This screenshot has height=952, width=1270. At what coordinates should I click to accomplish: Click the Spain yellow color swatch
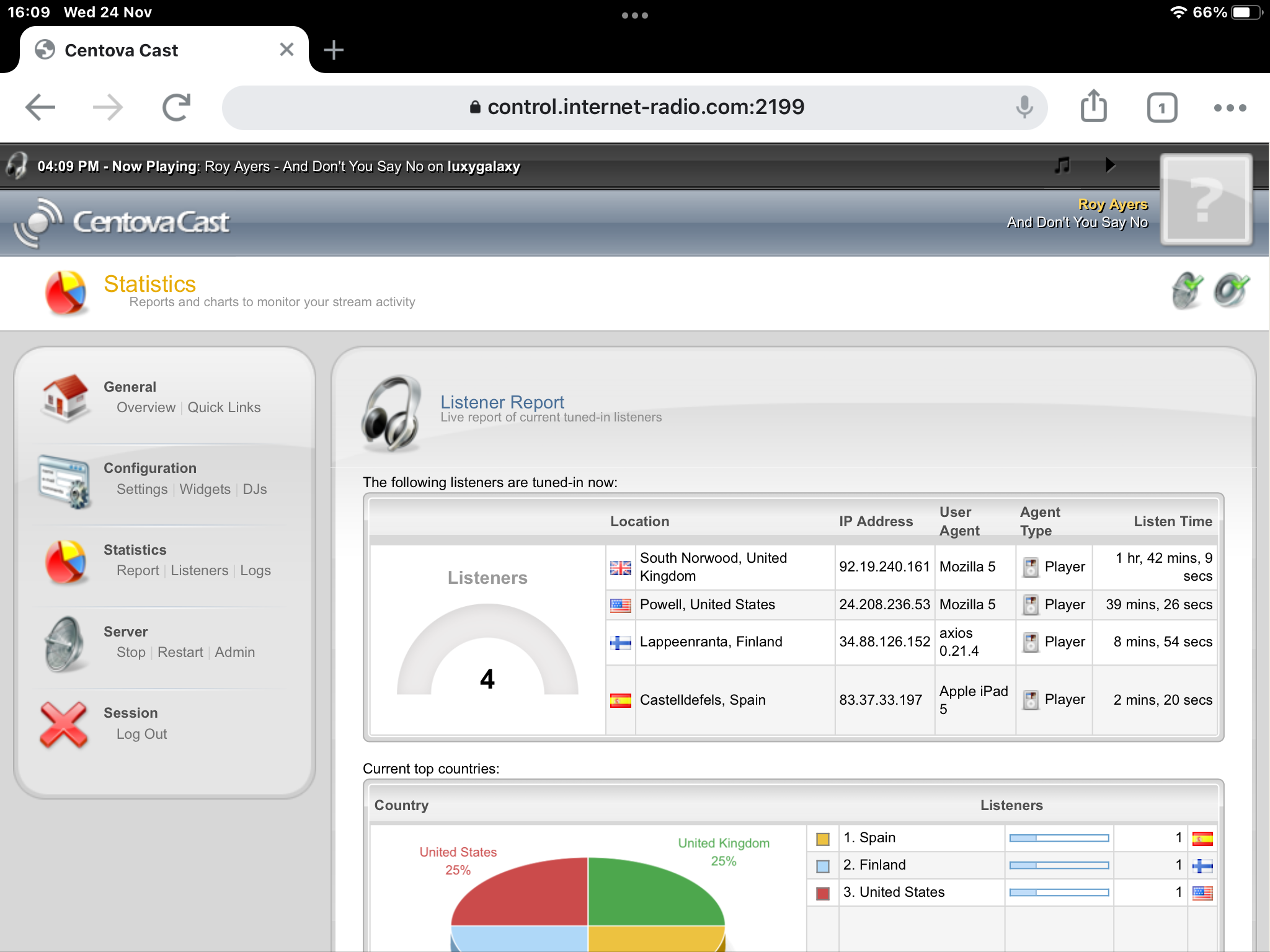click(822, 839)
